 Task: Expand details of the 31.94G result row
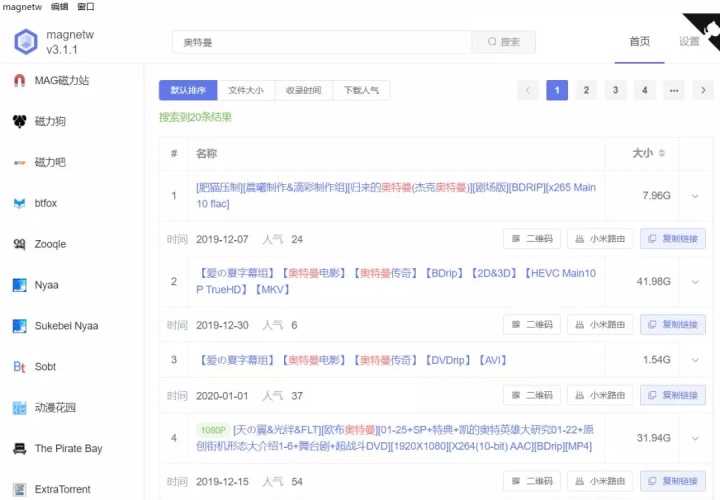click(x=695, y=438)
